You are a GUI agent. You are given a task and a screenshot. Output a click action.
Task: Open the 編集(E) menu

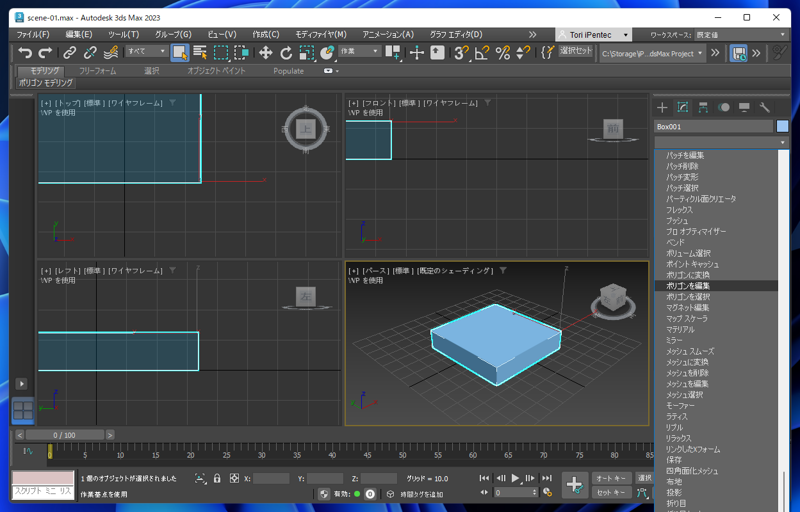pyautogui.click(x=79, y=34)
